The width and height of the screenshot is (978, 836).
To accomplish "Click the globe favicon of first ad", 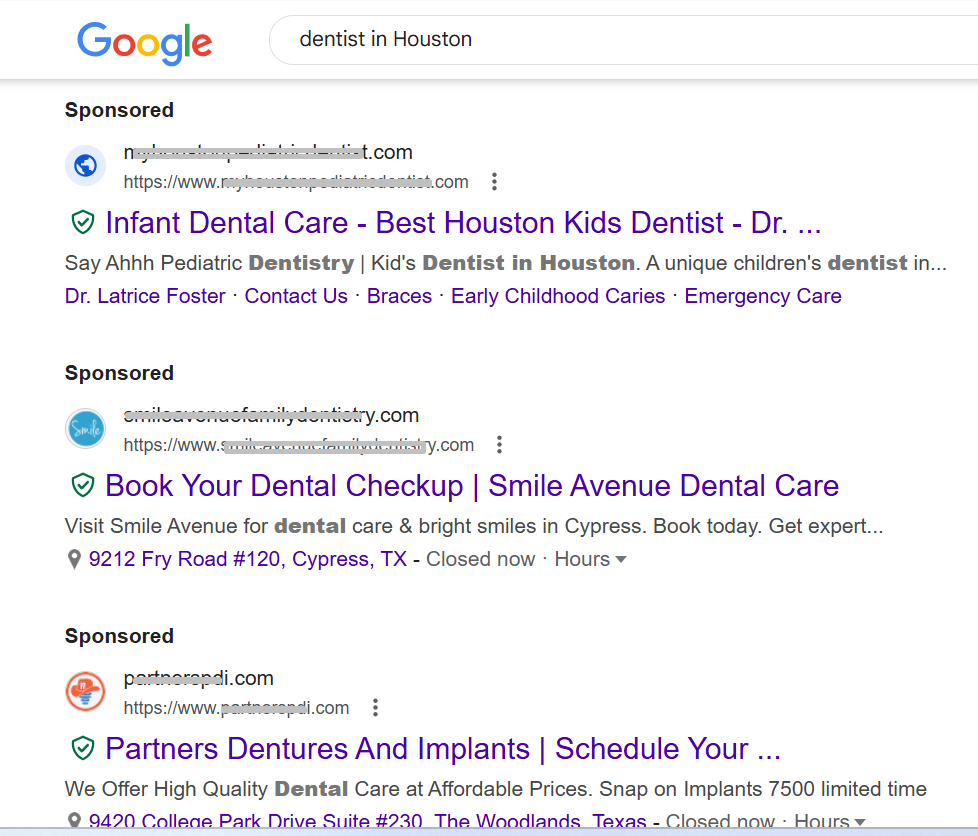I will tap(86, 165).
